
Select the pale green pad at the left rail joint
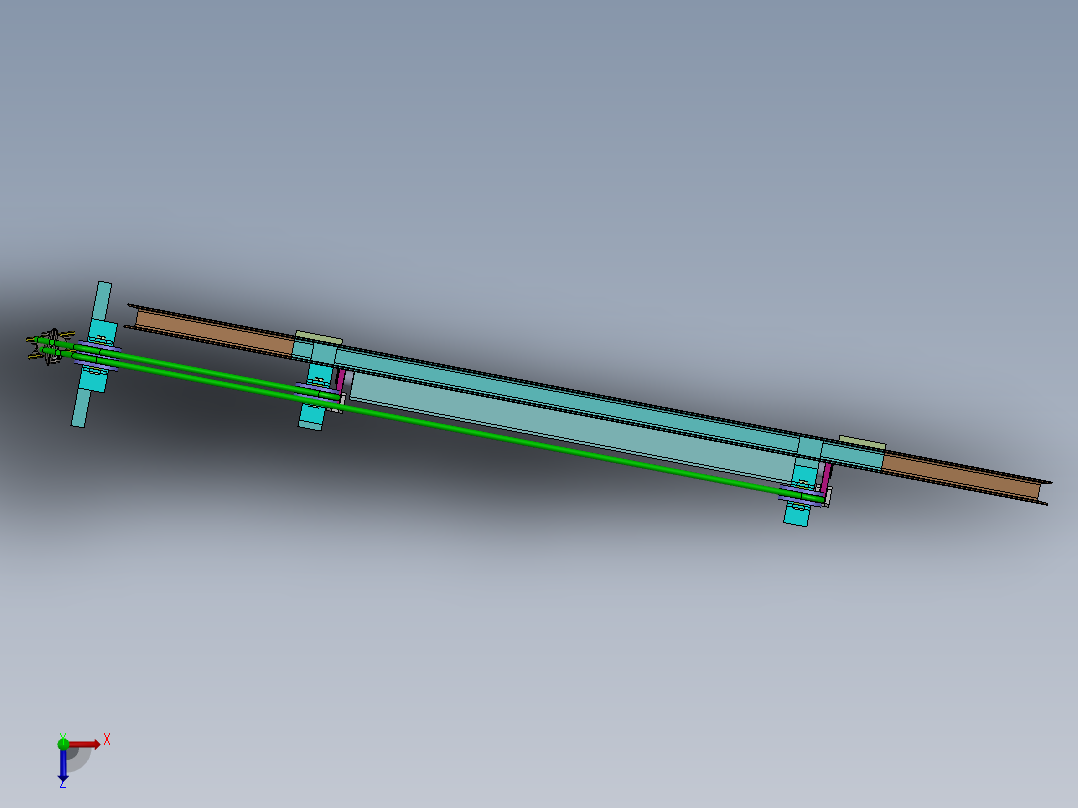[319, 338]
